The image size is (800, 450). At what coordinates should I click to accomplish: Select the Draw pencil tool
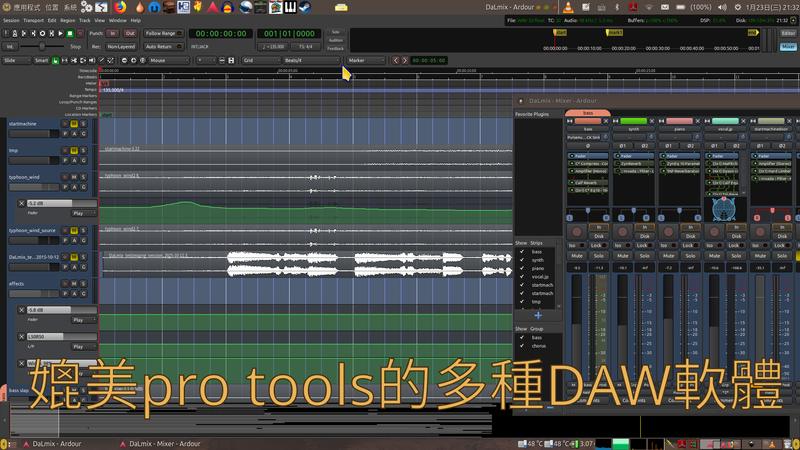click(102, 60)
